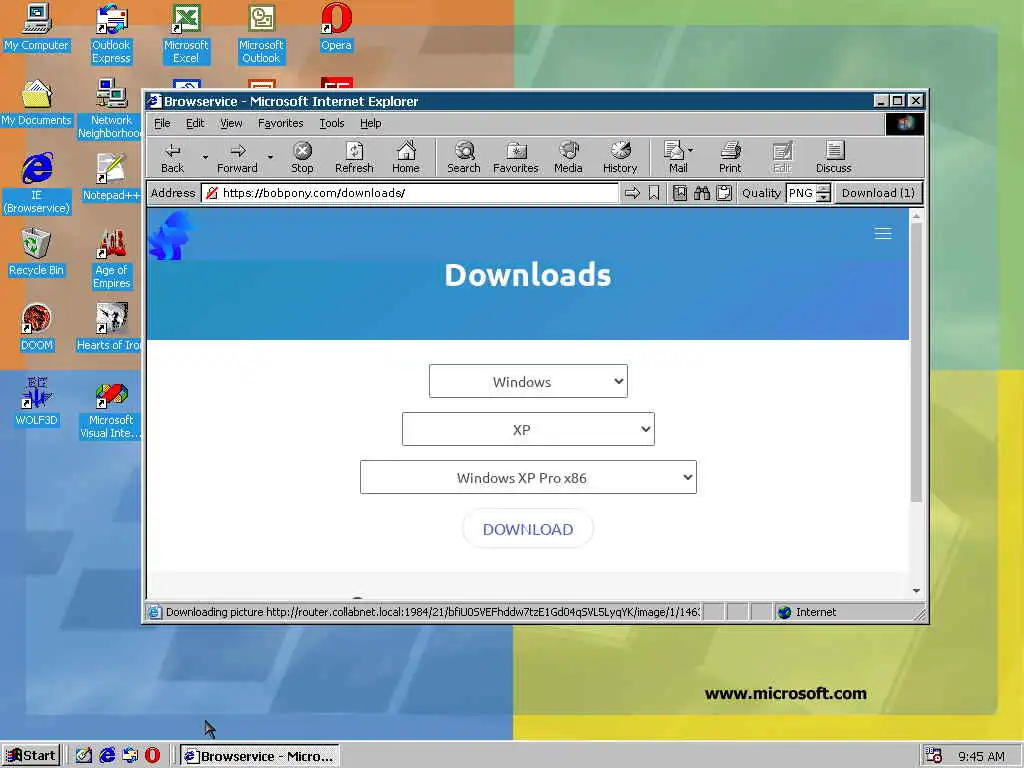
Task: Select the My Computer desktop icon
Action: [37, 27]
